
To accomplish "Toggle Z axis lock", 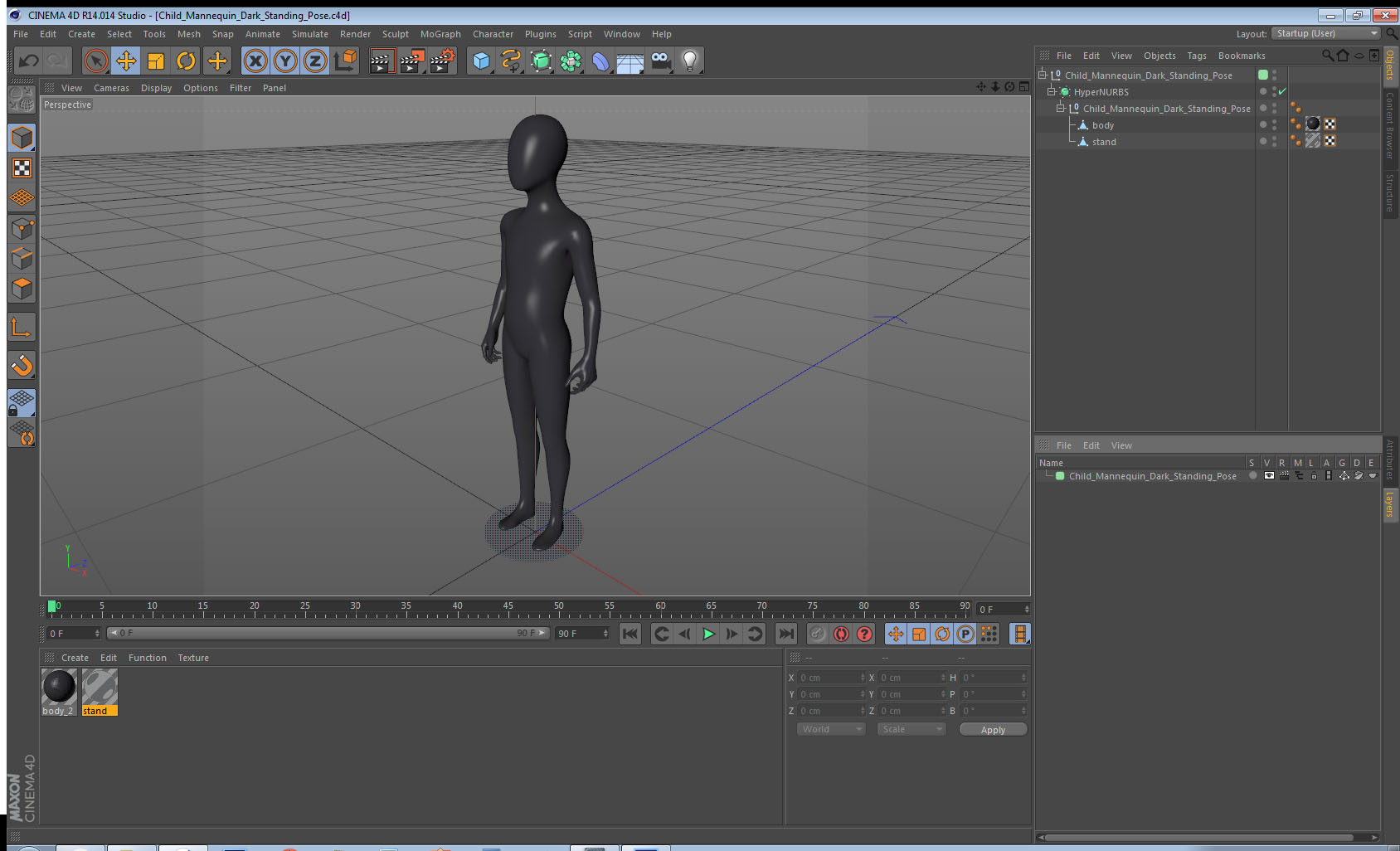I will click(x=315, y=61).
